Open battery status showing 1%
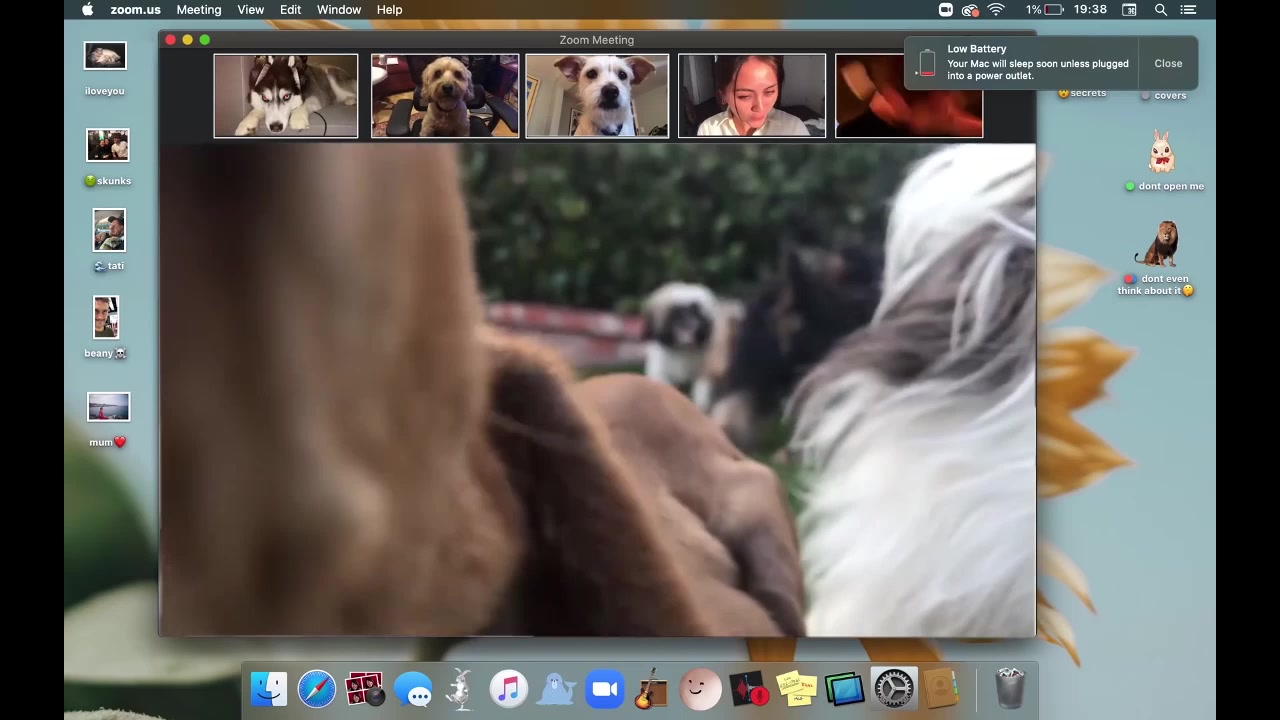 point(1046,10)
